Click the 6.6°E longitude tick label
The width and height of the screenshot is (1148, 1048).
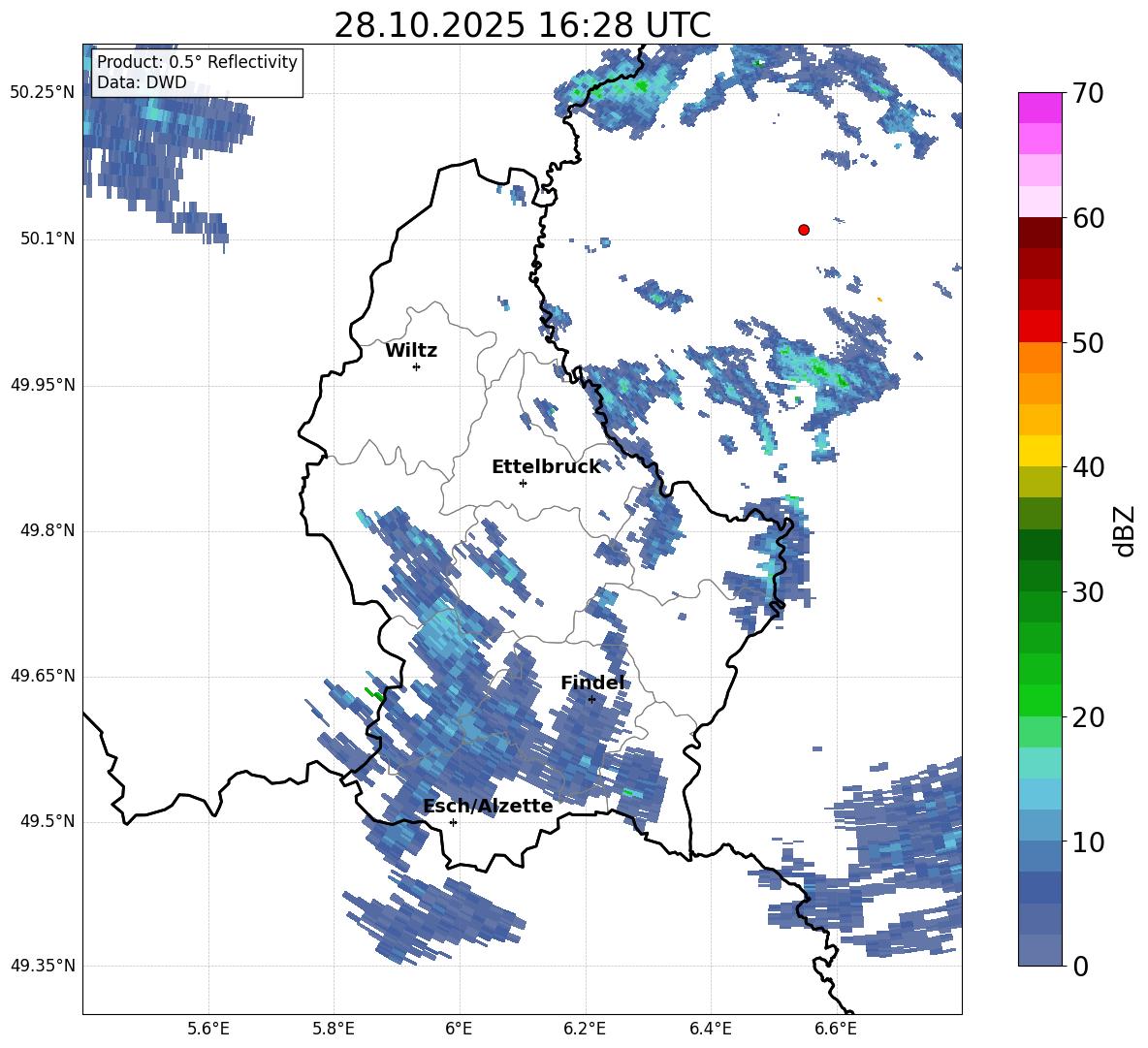[836, 1029]
